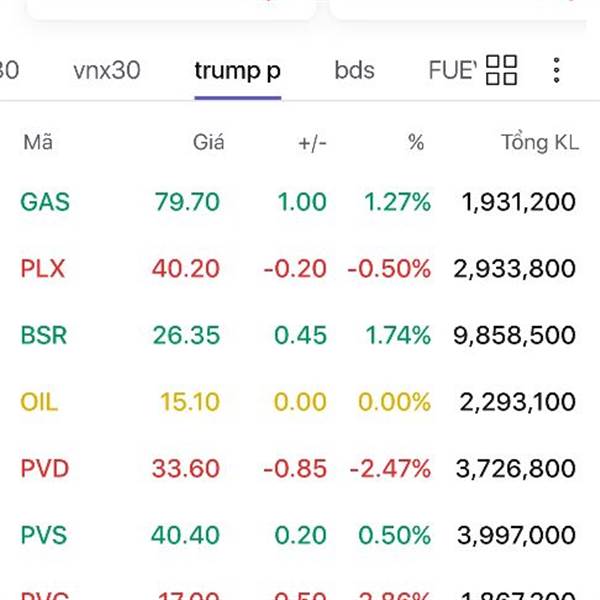Switch to the bds watchlist tab

[355, 70]
